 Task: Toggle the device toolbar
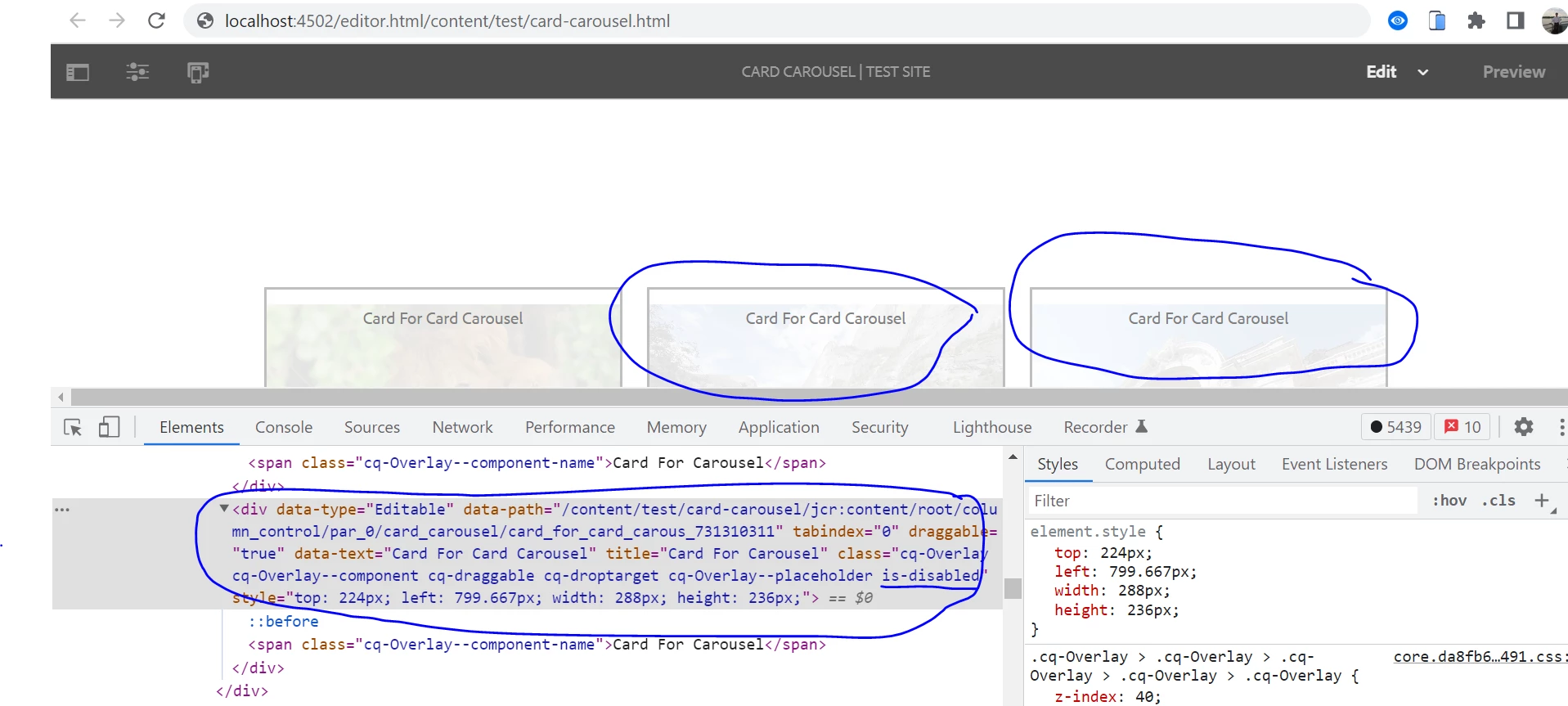(109, 427)
